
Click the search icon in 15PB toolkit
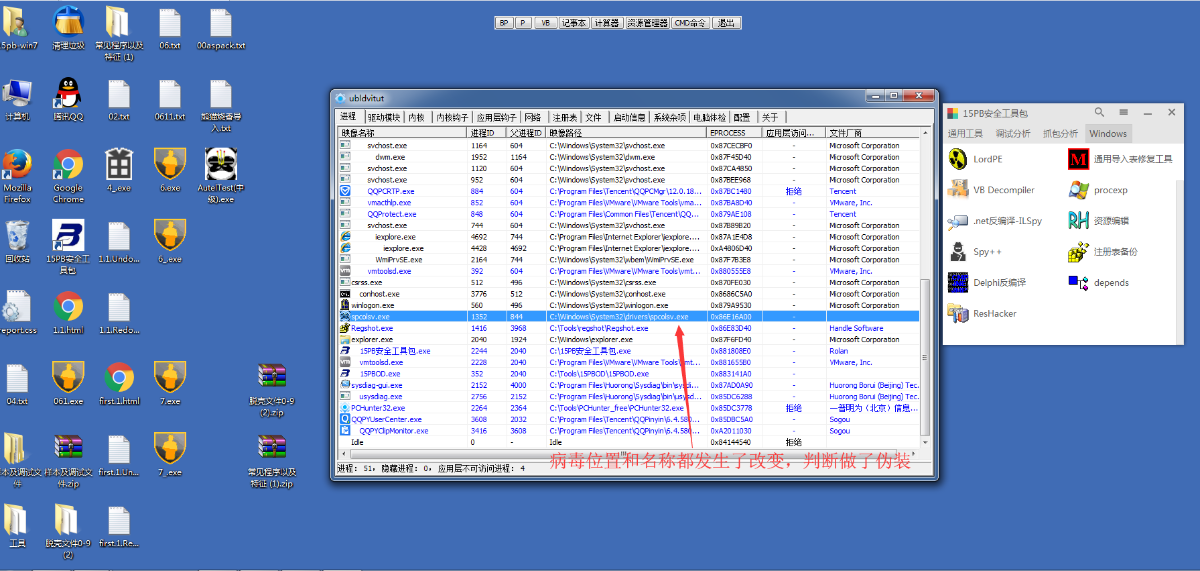coord(1099,112)
